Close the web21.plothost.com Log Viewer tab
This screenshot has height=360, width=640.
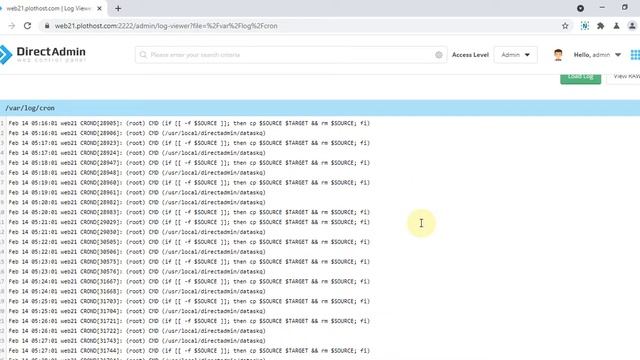pos(99,8)
